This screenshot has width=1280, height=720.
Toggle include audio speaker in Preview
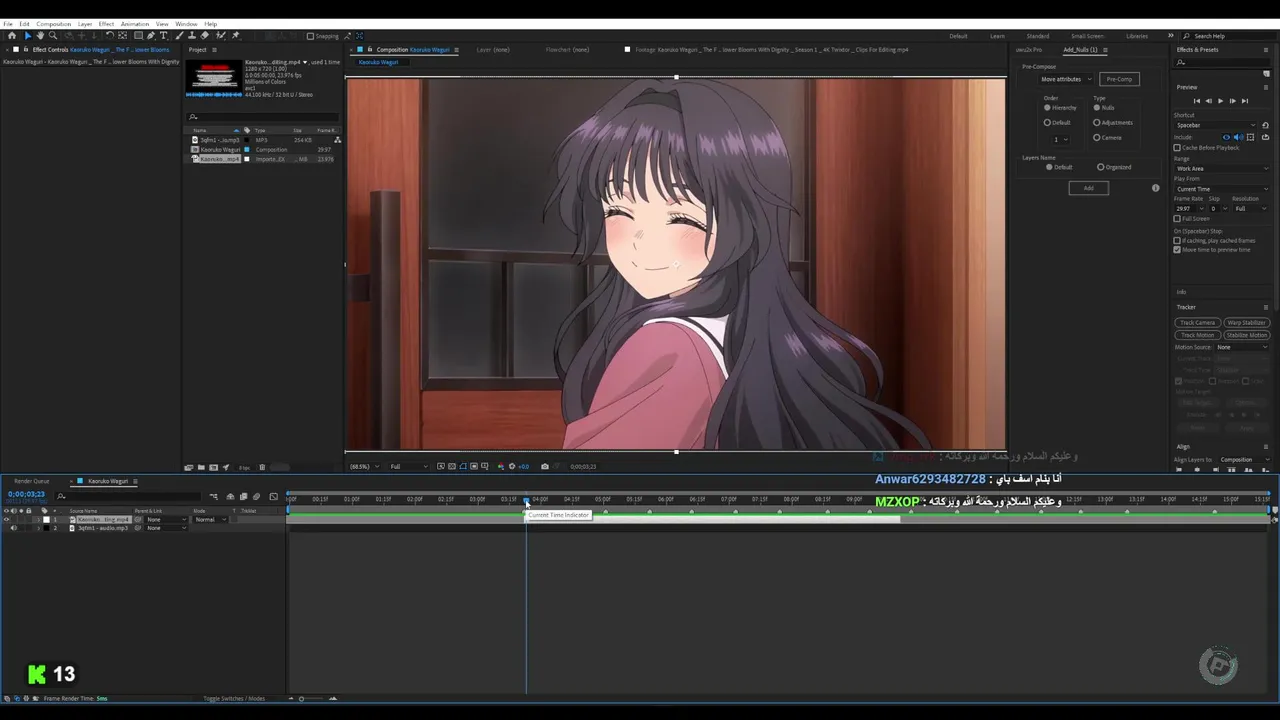pos(1238,137)
